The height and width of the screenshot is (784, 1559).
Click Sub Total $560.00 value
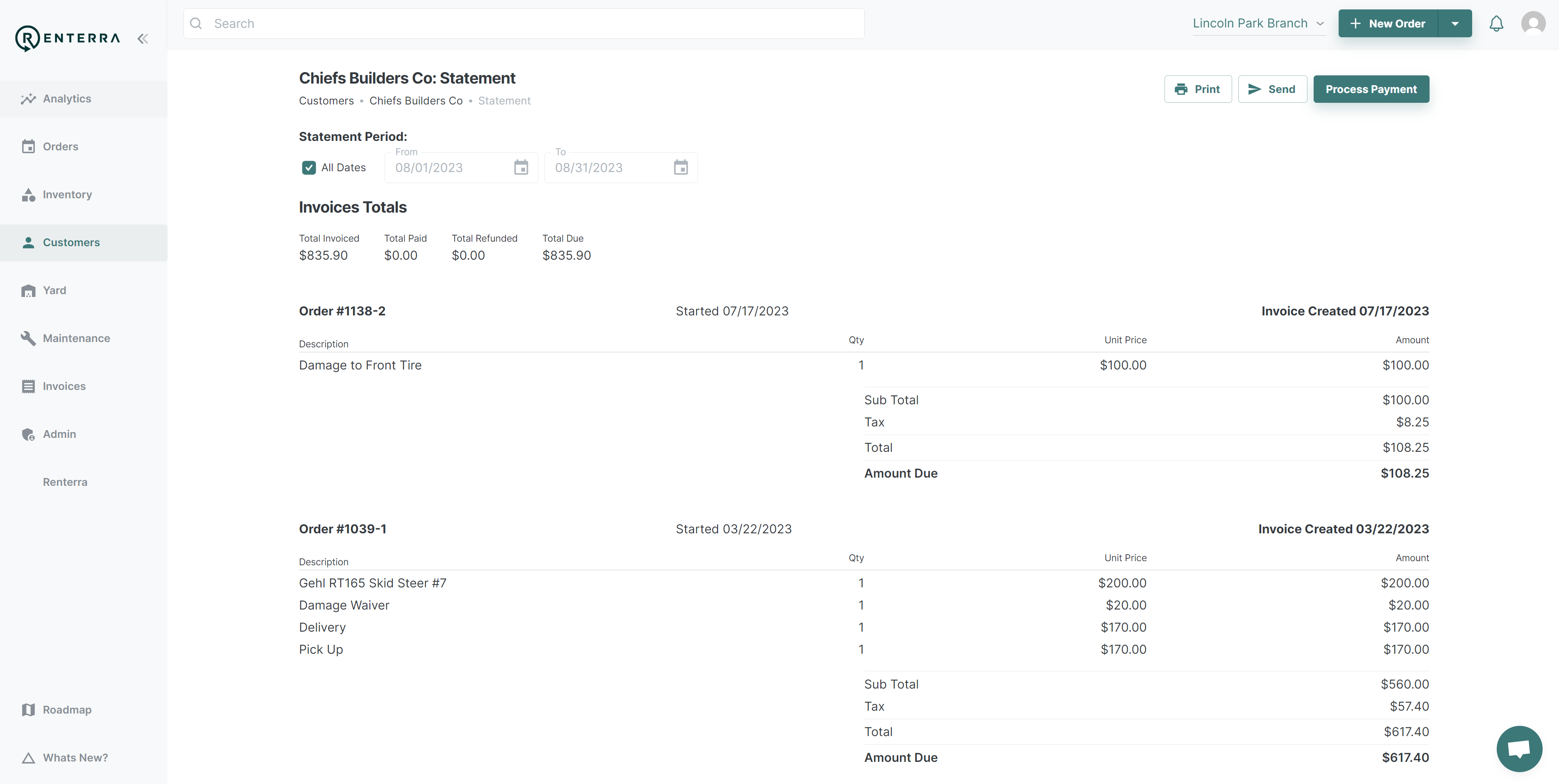(1405, 684)
